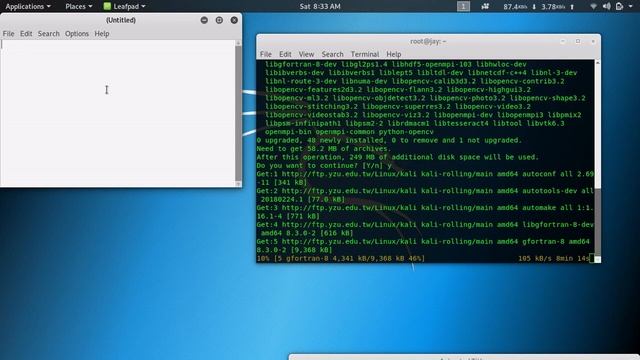Open File menu in Leafpad
This screenshot has height=360, width=640.
pos(8,33)
